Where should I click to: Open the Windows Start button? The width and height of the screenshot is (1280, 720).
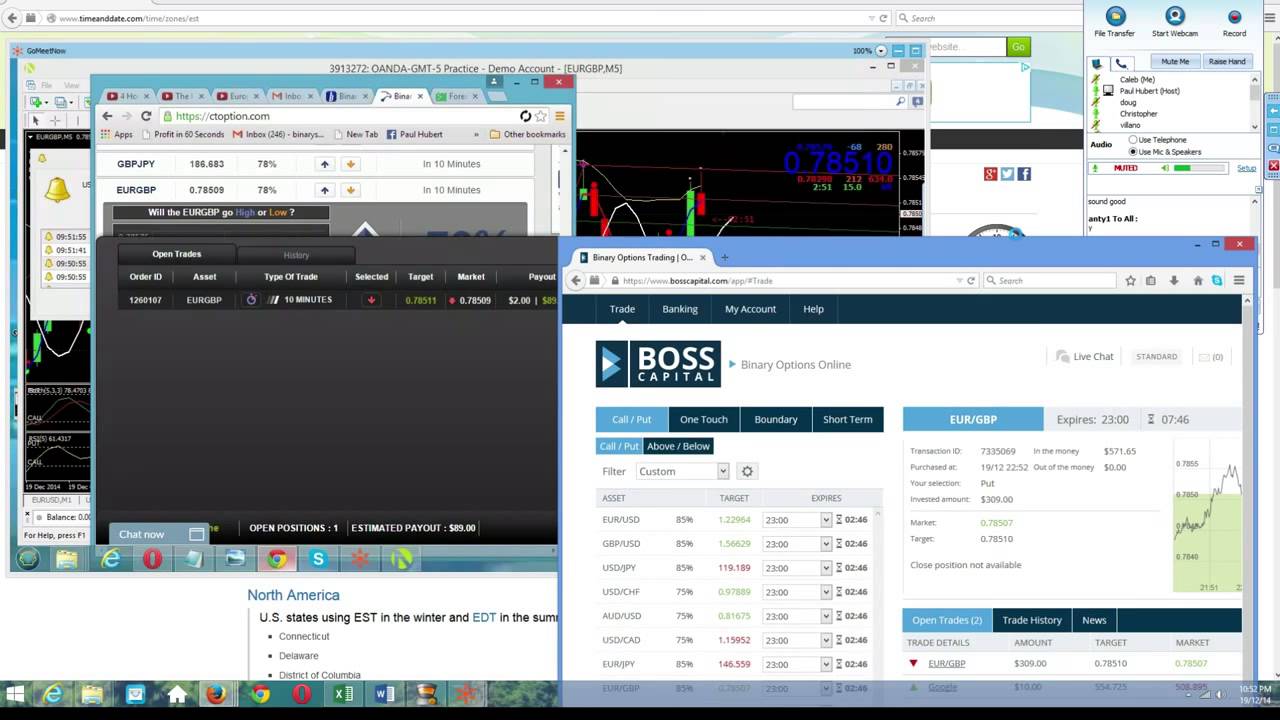tap(15, 694)
